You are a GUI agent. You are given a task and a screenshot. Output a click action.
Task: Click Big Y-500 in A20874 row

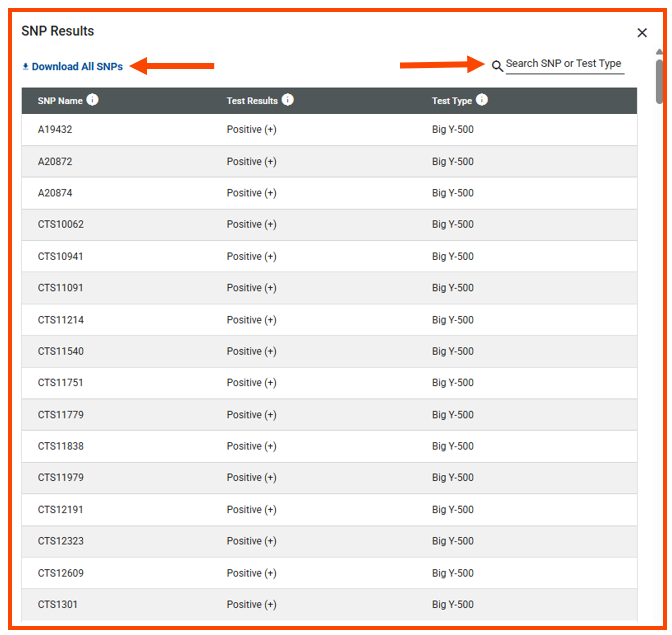click(453, 193)
